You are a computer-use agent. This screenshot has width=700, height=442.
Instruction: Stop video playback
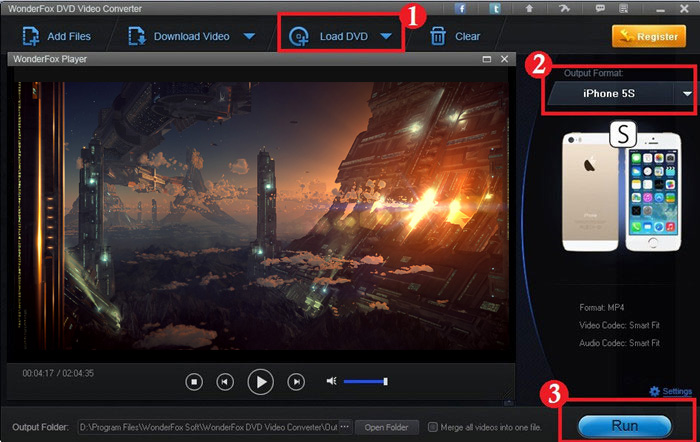(x=194, y=382)
